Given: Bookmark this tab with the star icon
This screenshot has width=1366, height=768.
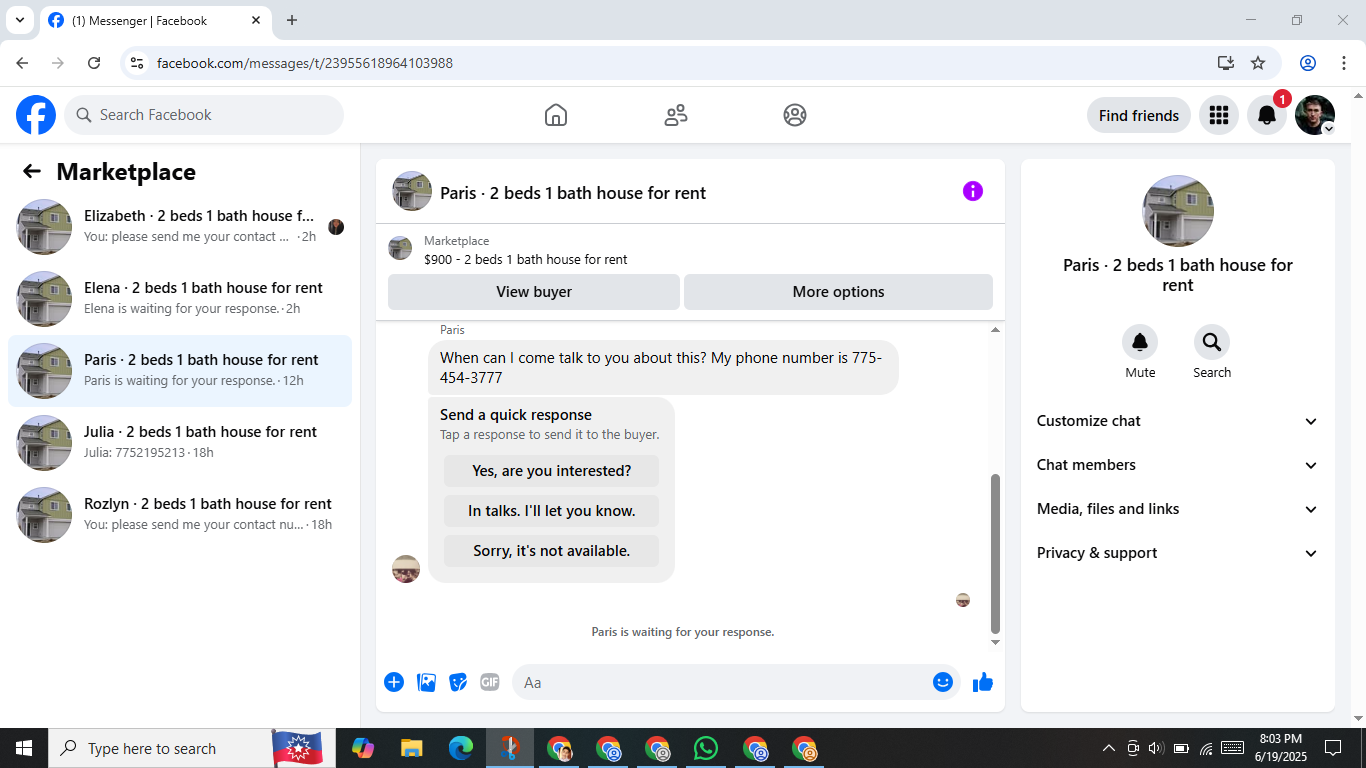Looking at the screenshot, I should coord(1258,63).
